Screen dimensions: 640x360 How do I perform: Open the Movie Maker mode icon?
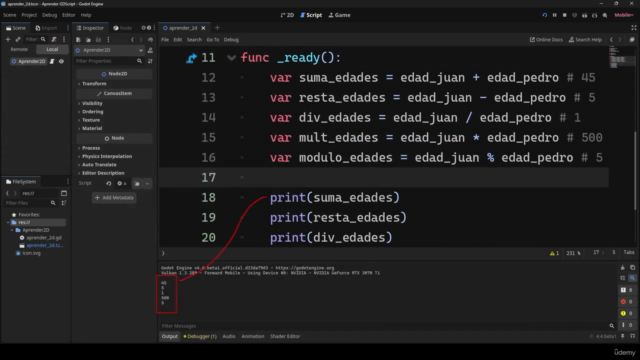click(x=605, y=15)
